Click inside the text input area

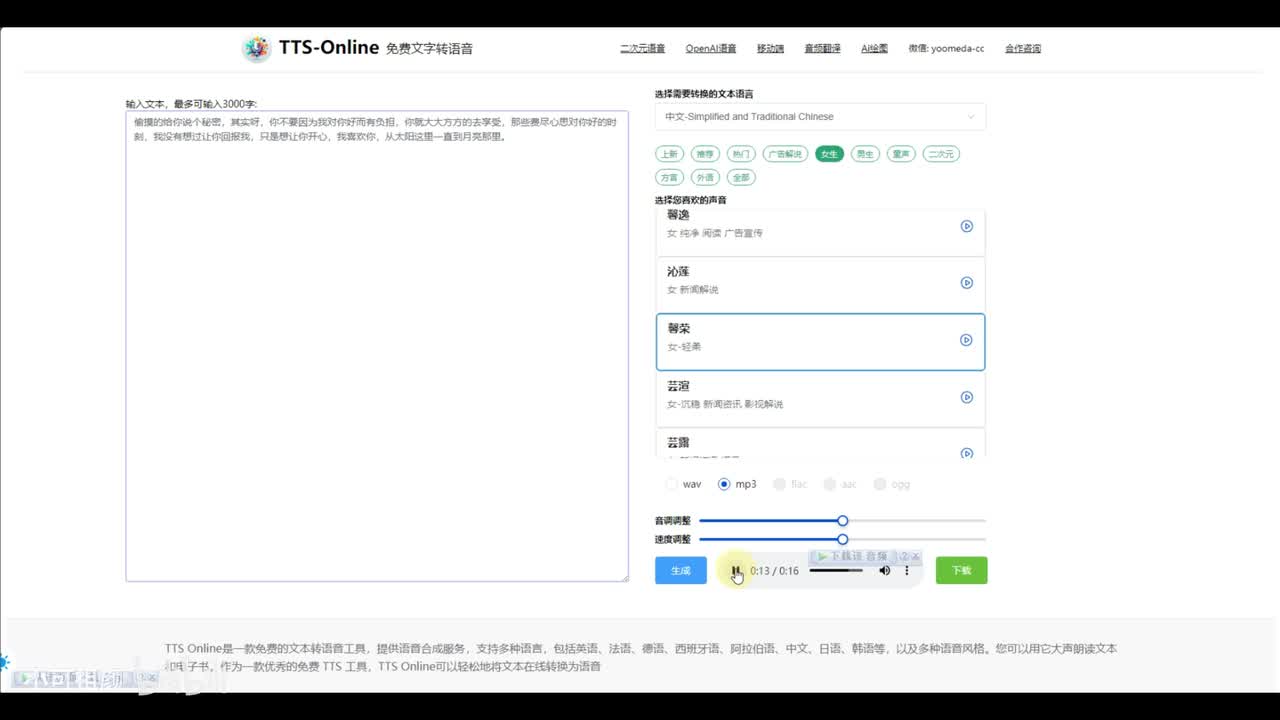coord(376,350)
